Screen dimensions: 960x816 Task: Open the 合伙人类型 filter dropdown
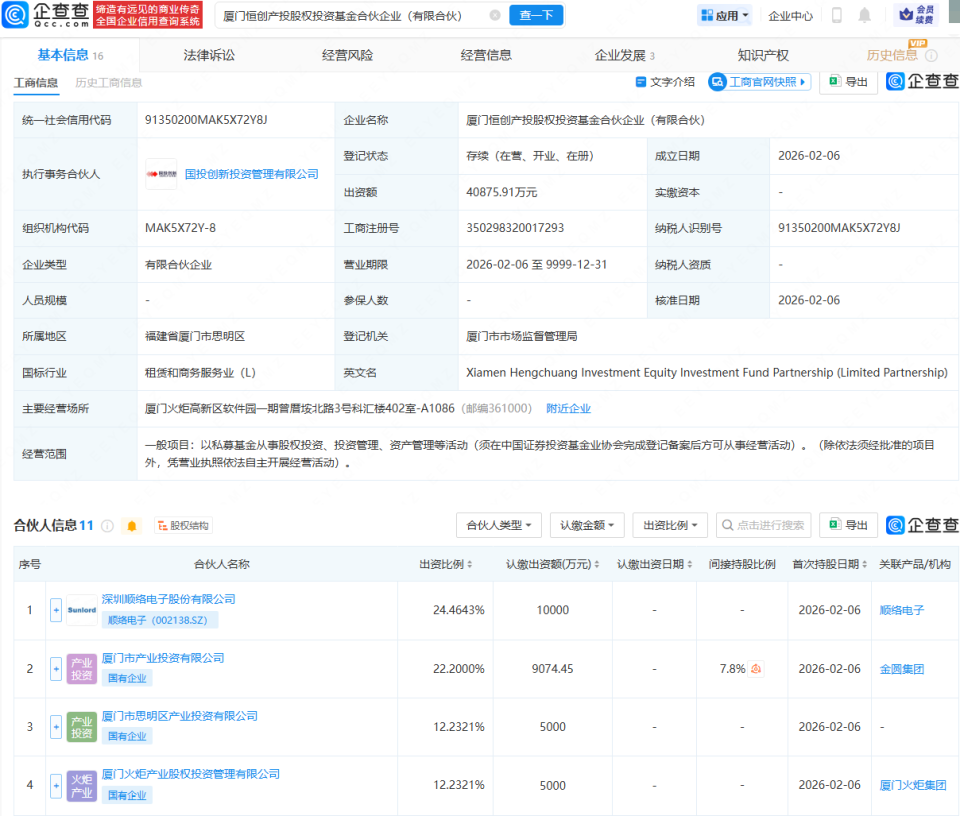pyautogui.click(x=498, y=524)
